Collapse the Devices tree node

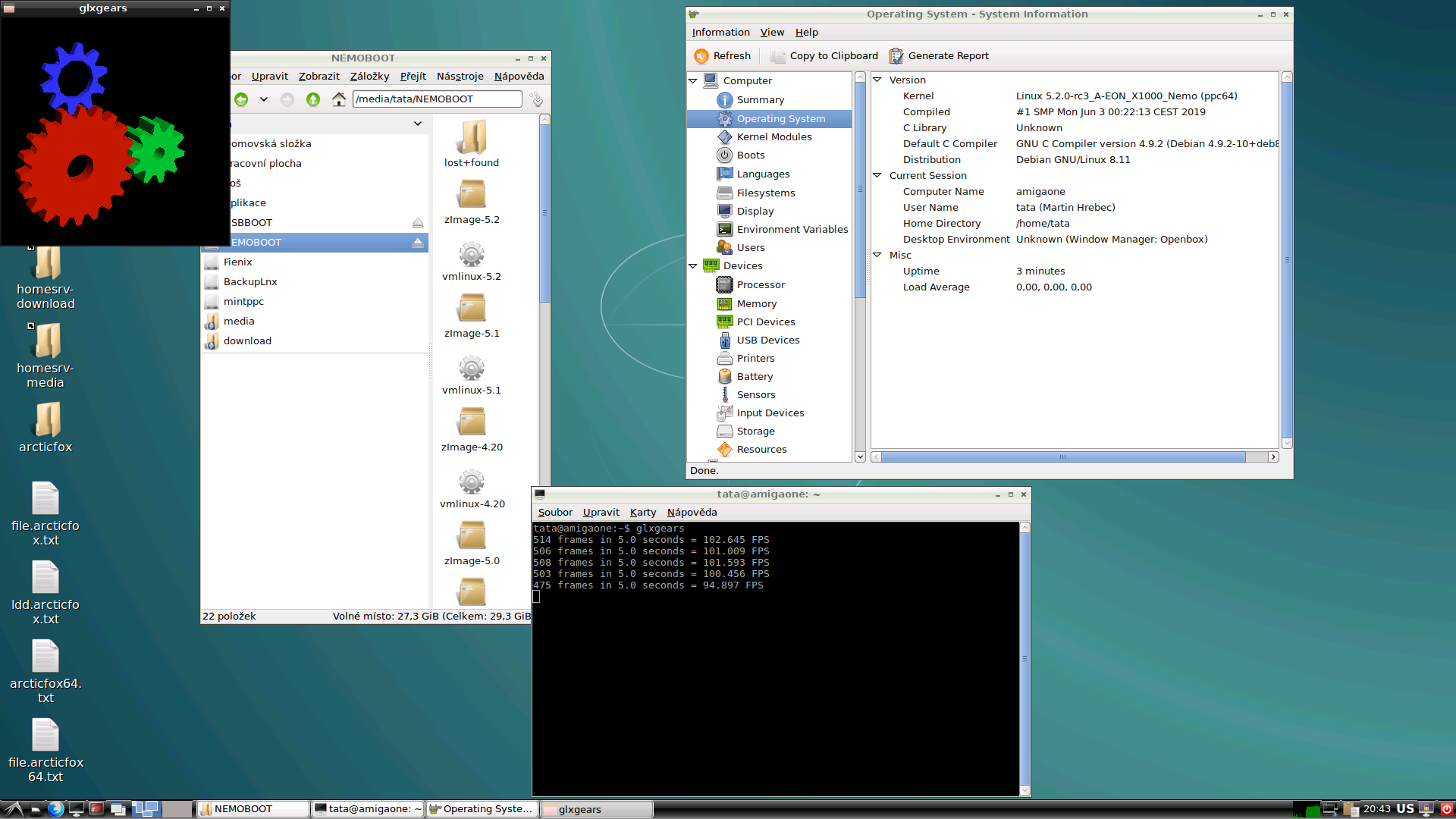click(x=693, y=265)
